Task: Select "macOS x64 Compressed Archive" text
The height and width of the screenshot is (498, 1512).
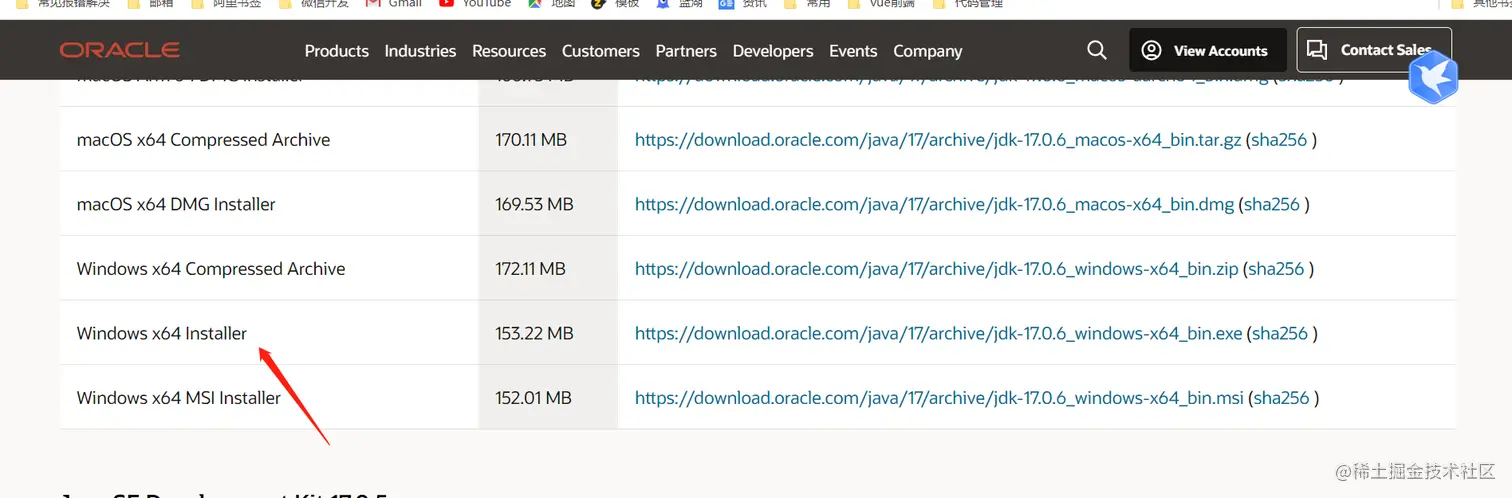Action: point(203,140)
